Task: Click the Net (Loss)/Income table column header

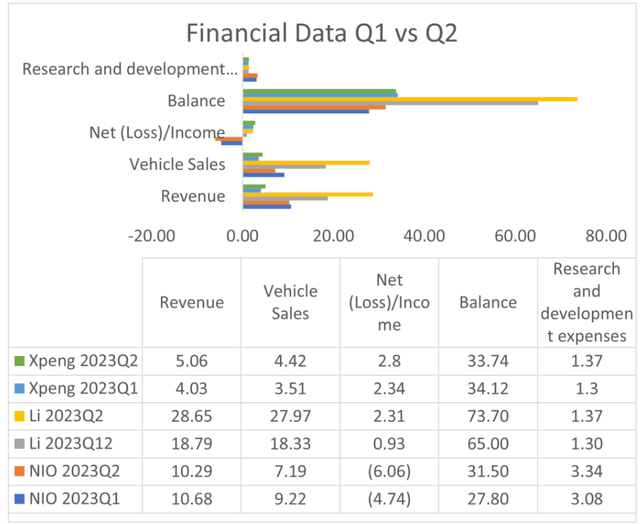Action: pos(389,302)
